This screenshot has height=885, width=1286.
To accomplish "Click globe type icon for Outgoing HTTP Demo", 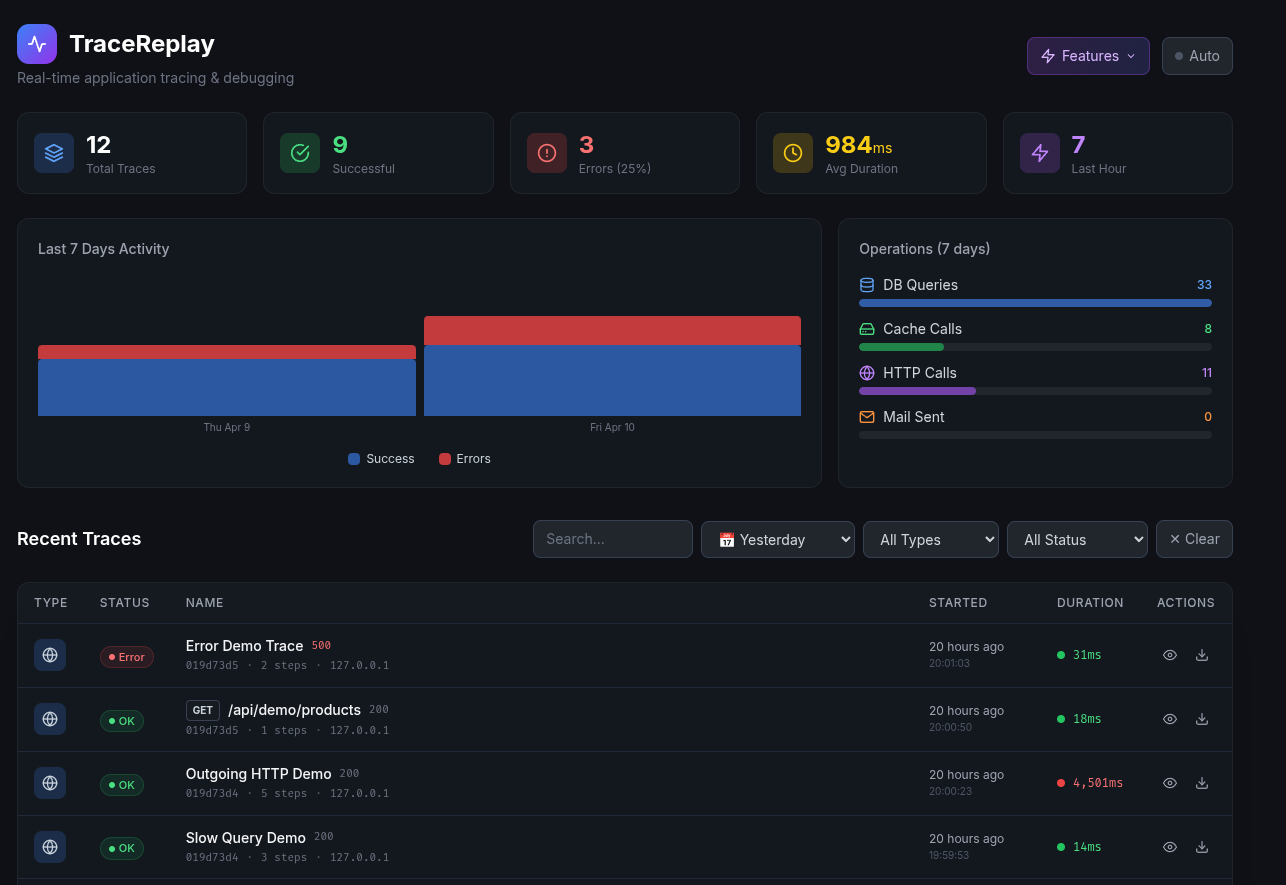I will click(50, 783).
